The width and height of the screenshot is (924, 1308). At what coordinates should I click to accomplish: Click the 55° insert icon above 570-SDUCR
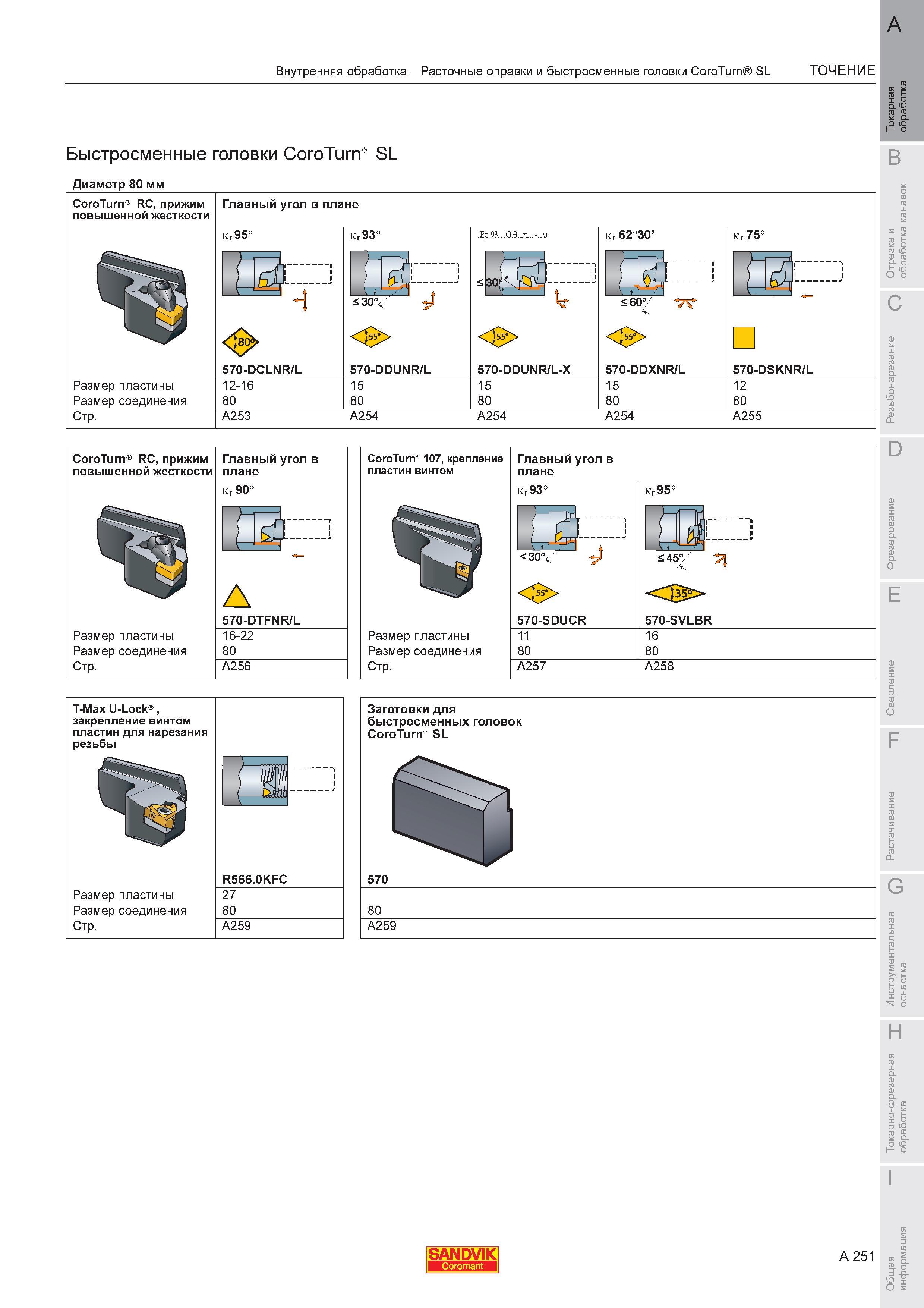[x=537, y=593]
